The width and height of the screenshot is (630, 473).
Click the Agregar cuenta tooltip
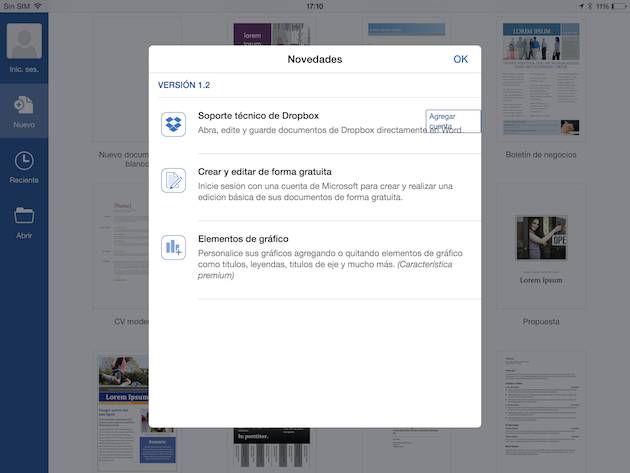click(452, 121)
